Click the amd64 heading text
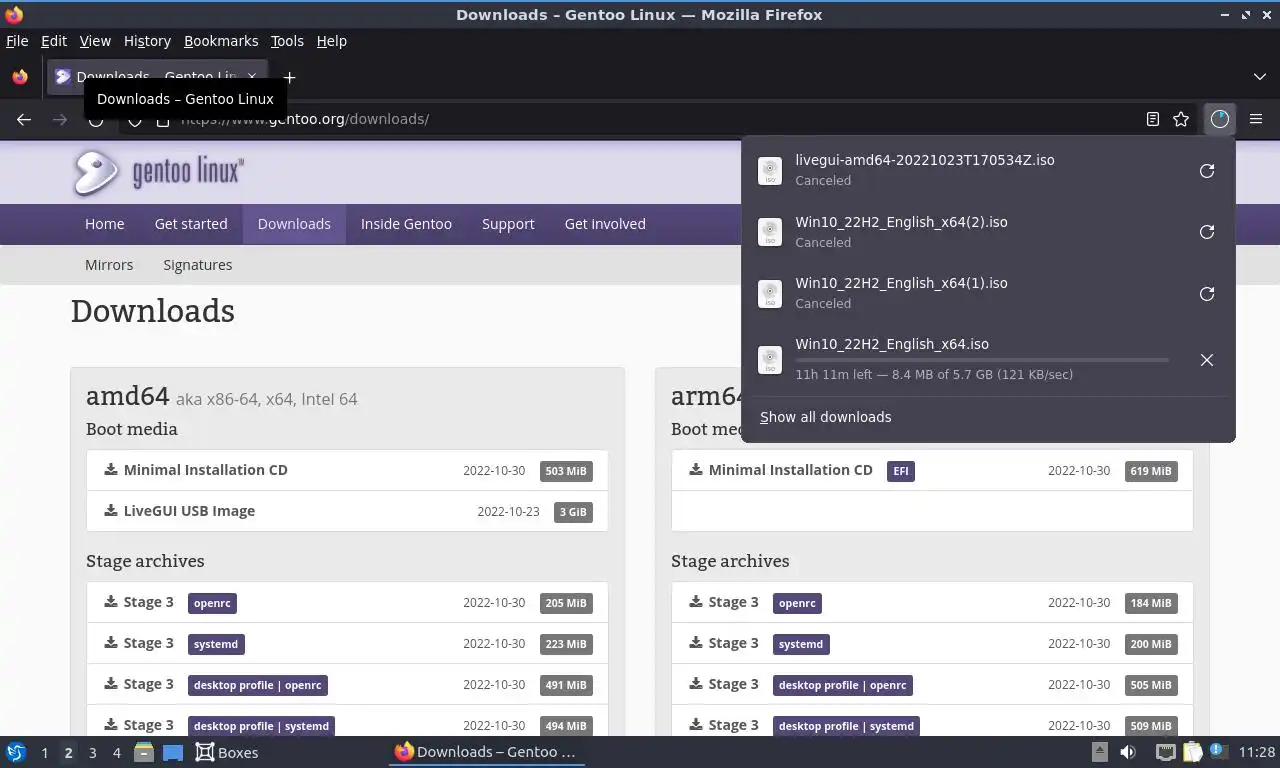Viewport: 1280px width, 768px height. [x=127, y=396]
